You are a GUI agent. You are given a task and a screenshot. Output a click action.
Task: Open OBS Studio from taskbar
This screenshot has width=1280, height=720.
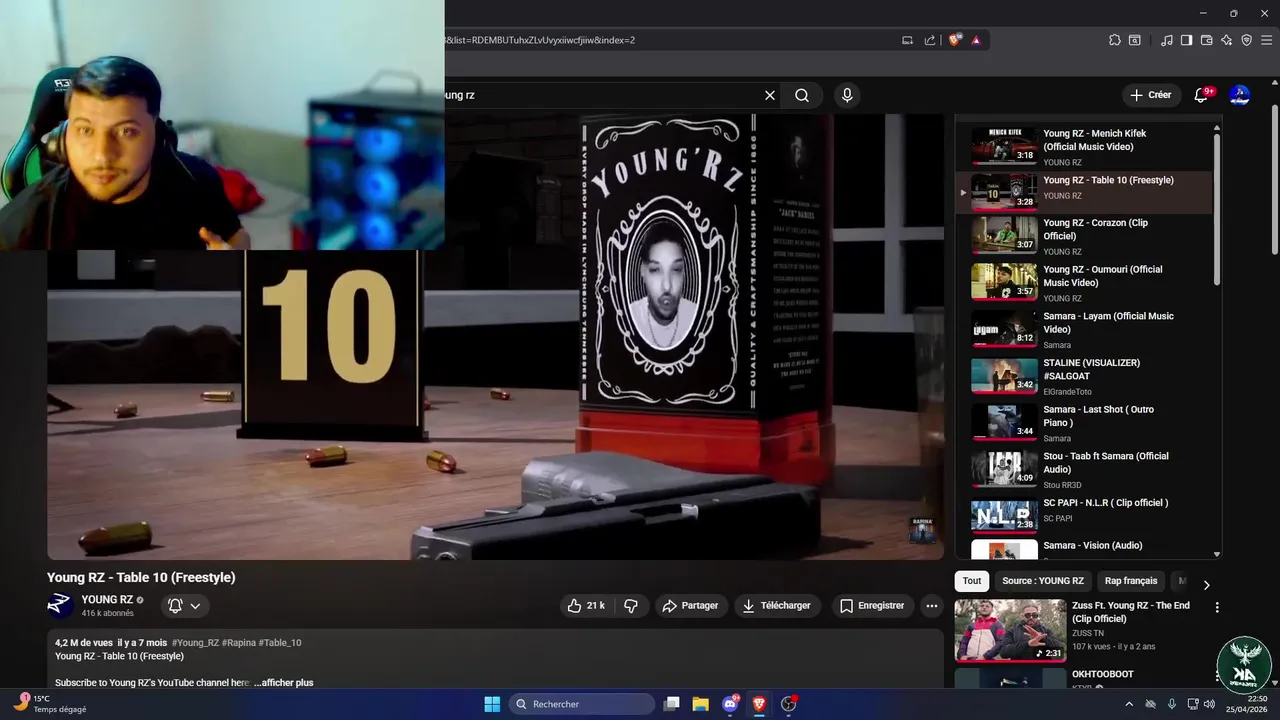(x=788, y=704)
